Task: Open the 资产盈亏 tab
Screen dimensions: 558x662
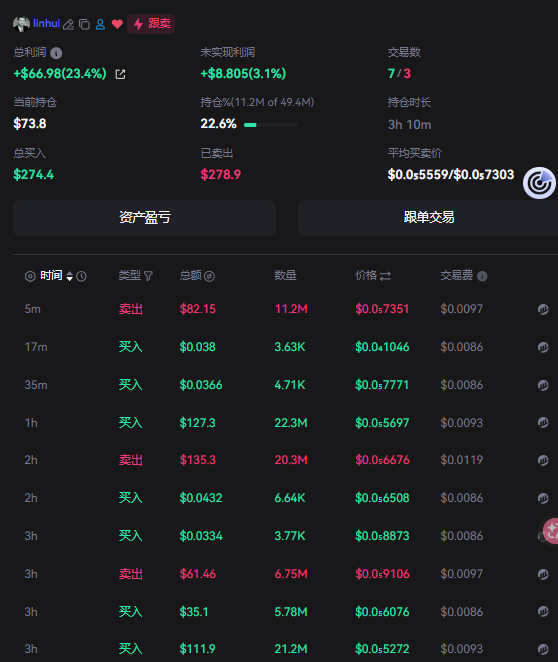Action: [x=144, y=217]
